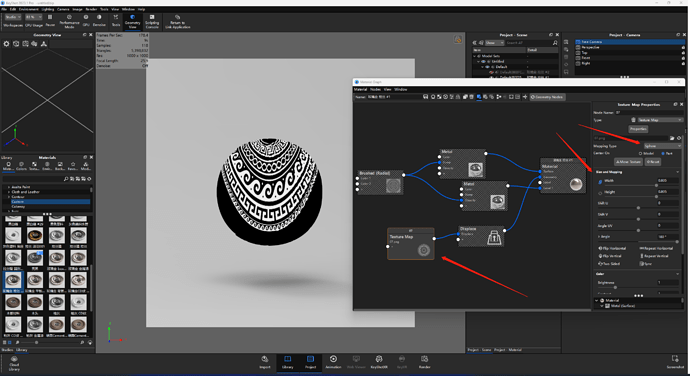The width and height of the screenshot is (690, 376).
Task: Select the Free Camera row in camera list
Action: [x=630, y=42]
